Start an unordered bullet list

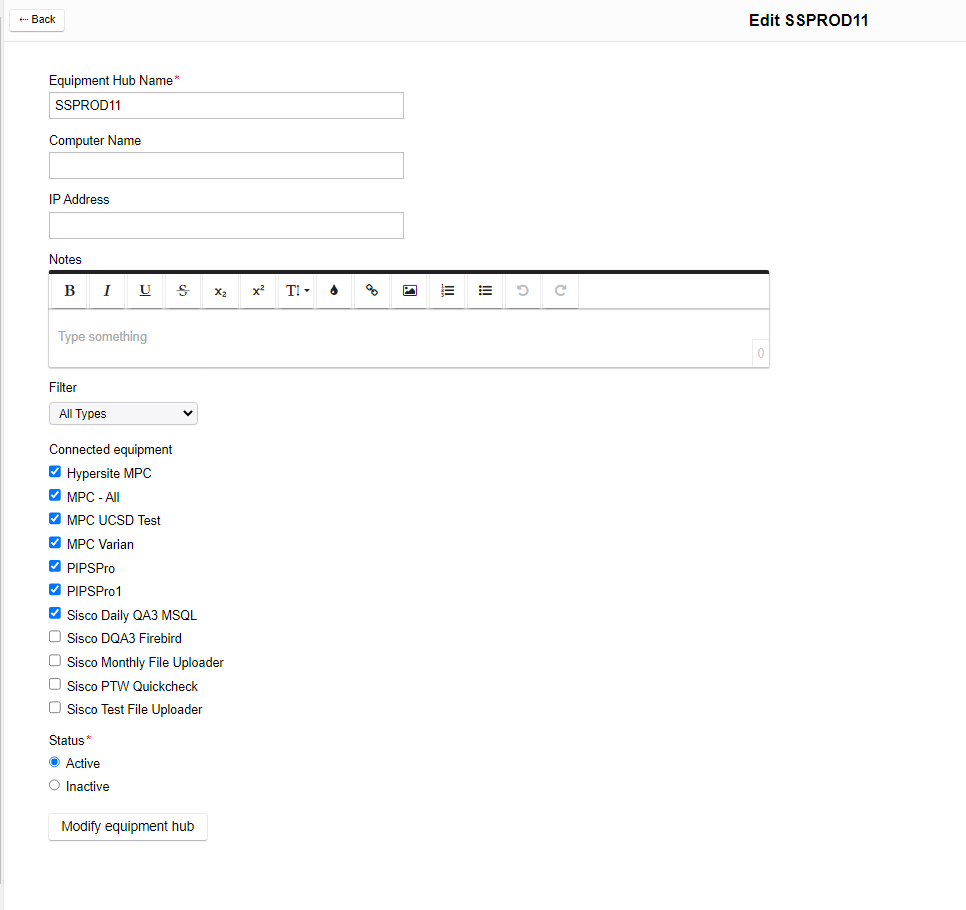[x=485, y=291]
